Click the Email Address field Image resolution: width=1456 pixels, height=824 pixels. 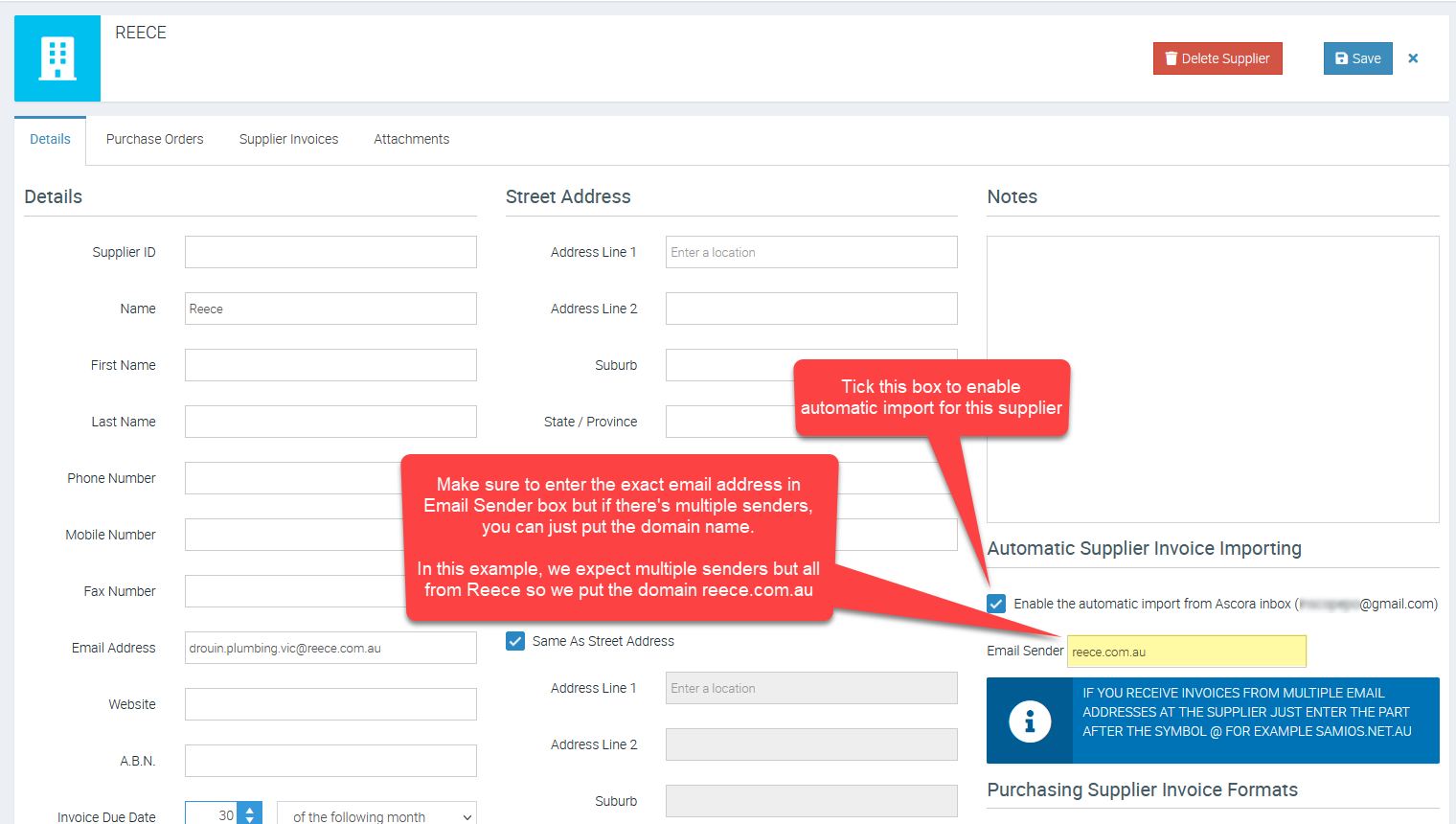click(330, 648)
